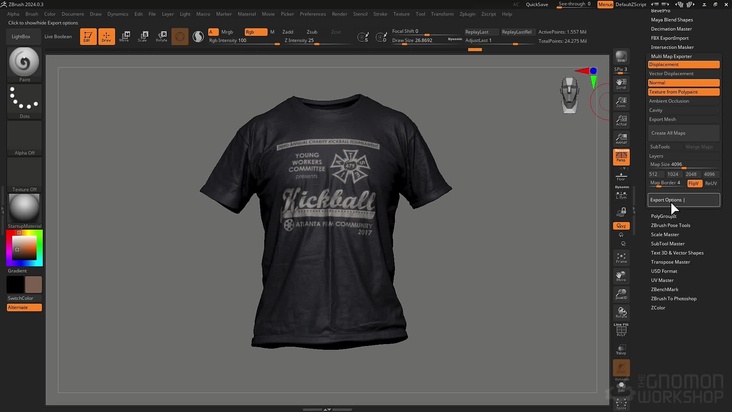Image resolution: width=732 pixels, height=412 pixels.
Task: Click the Gizmo 3D circle icon
Action: [x=180, y=36]
